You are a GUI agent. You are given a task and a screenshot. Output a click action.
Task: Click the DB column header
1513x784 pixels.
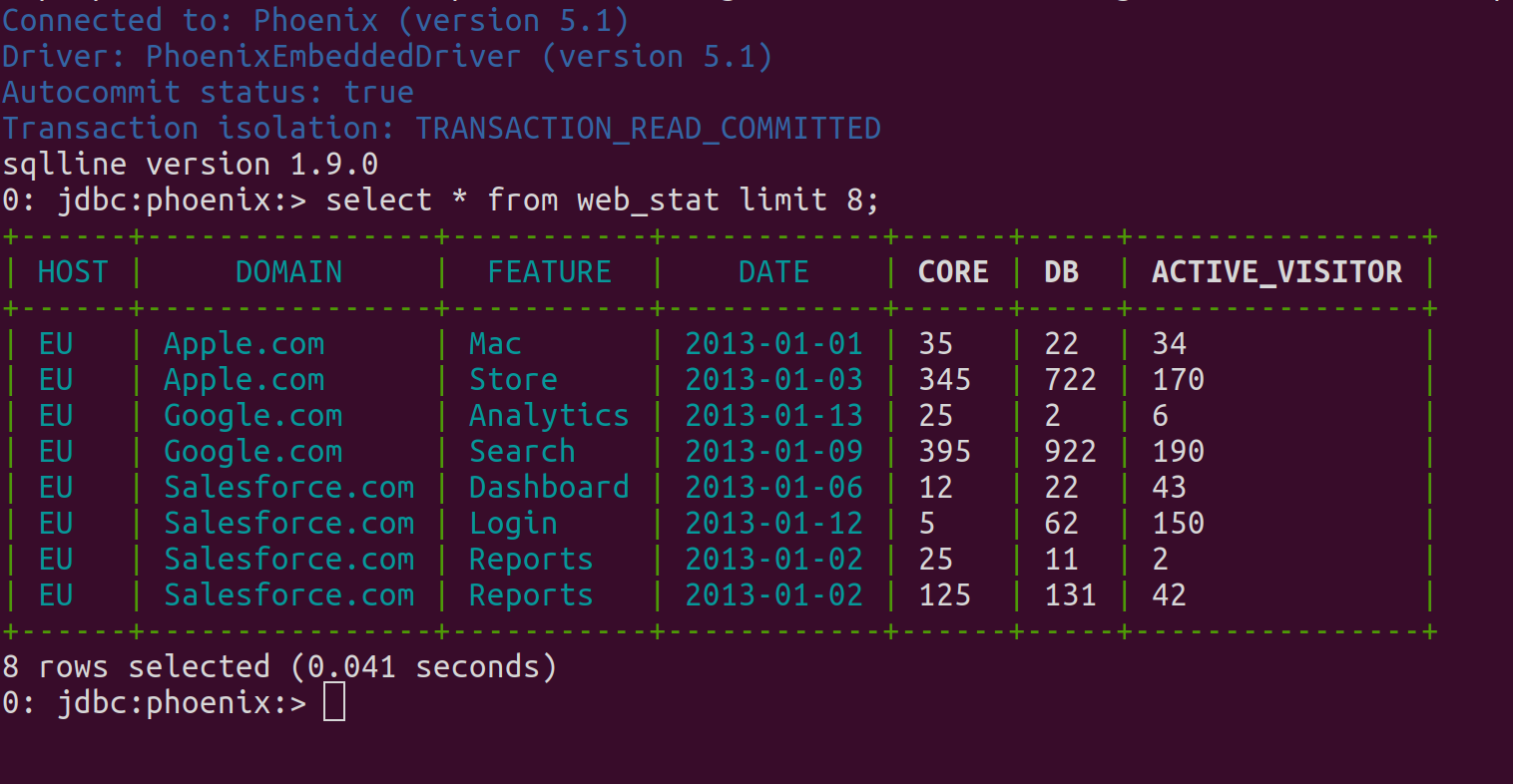(x=1061, y=272)
